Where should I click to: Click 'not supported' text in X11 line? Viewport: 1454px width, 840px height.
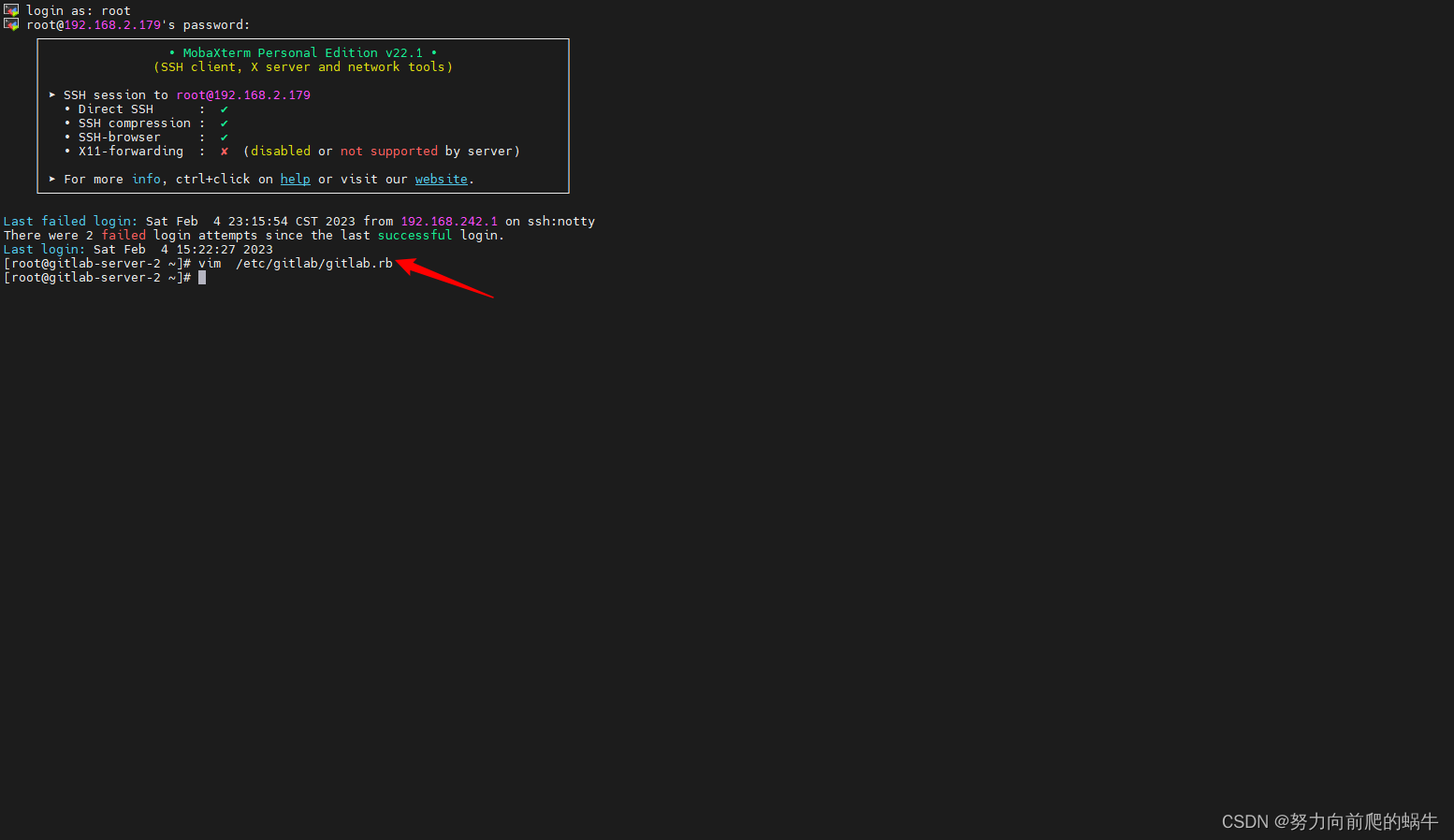coord(389,152)
